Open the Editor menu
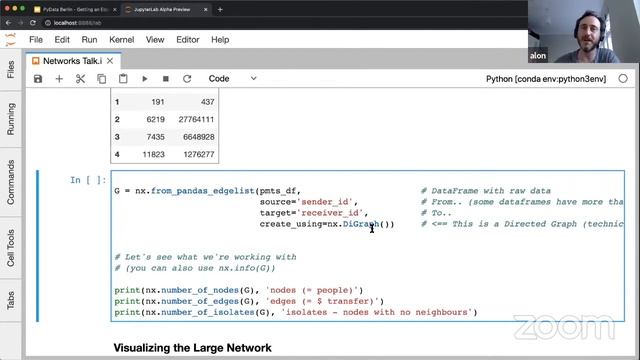This screenshot has height=360, width=640. pyautogui.click(x=188, y=40)
